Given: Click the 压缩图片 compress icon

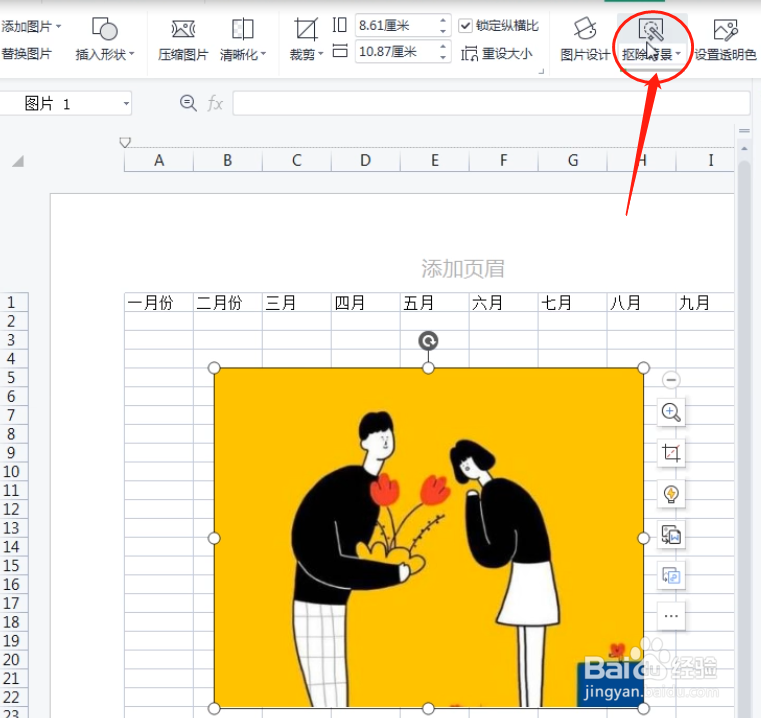Looking at the screenshot, I should pos(183,29).
